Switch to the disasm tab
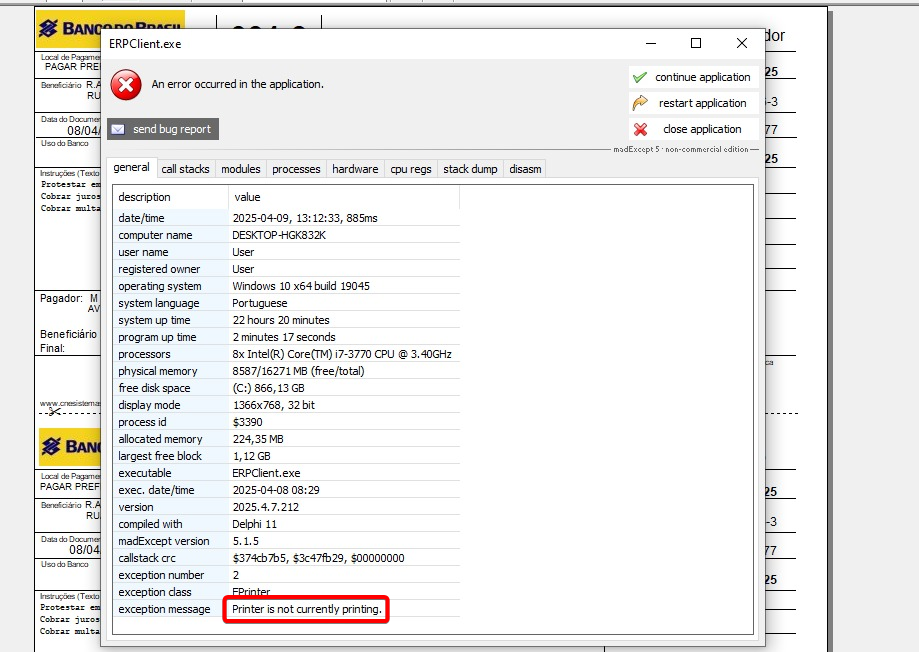 [x=525, y=169]
